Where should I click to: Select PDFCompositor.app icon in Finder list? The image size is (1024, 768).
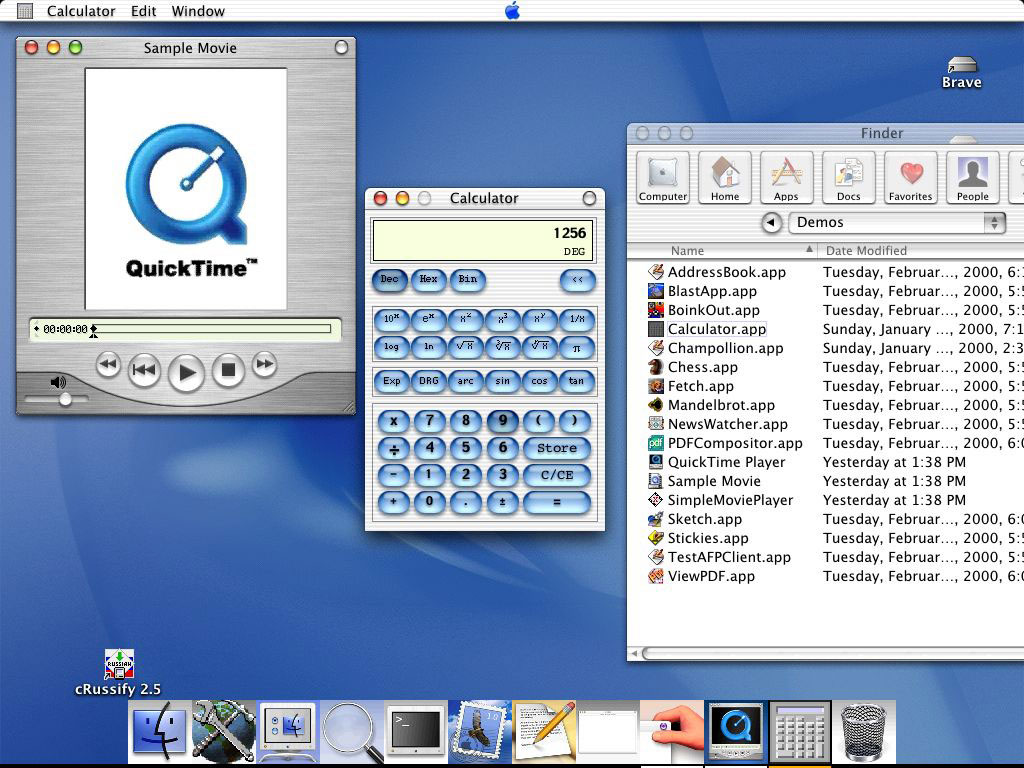[x=656, y=443]
